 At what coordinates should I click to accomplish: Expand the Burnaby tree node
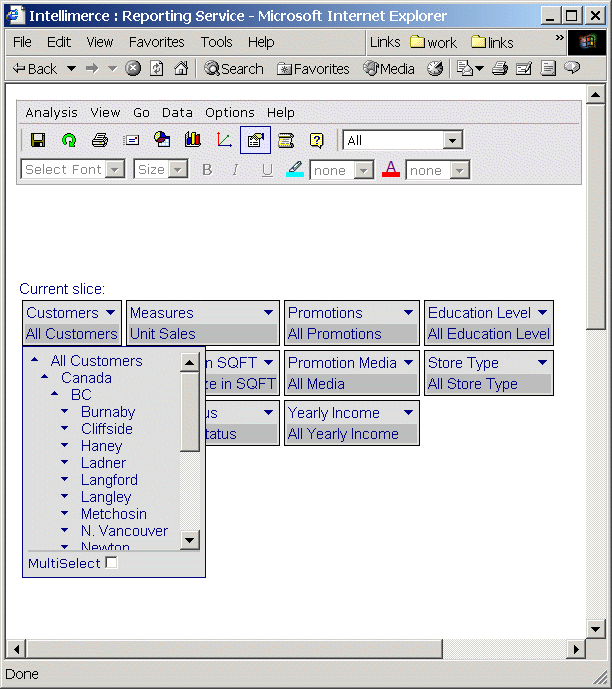(x=65, y=411)
